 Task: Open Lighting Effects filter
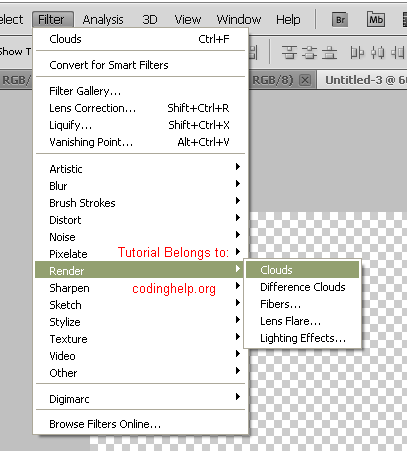(302, 338)
